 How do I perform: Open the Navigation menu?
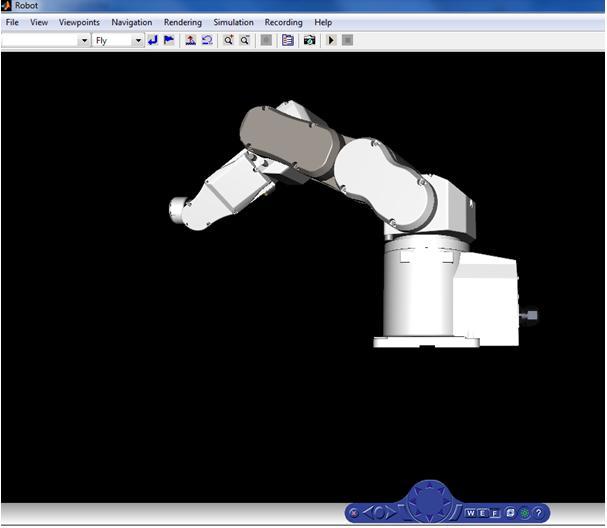[x=132, y=22]
